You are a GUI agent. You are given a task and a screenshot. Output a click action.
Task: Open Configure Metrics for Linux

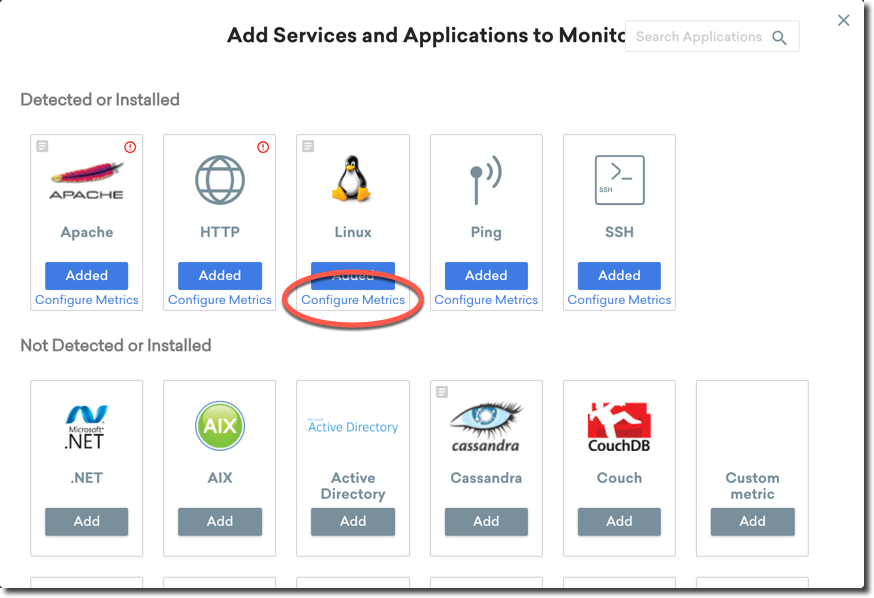(353, 300)
